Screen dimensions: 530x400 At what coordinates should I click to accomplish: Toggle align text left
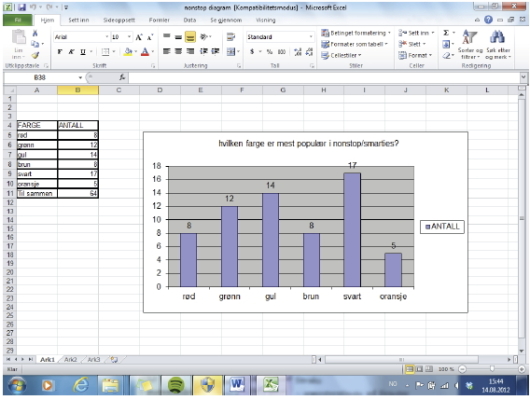pyautogui.click(x=167, y=51)
